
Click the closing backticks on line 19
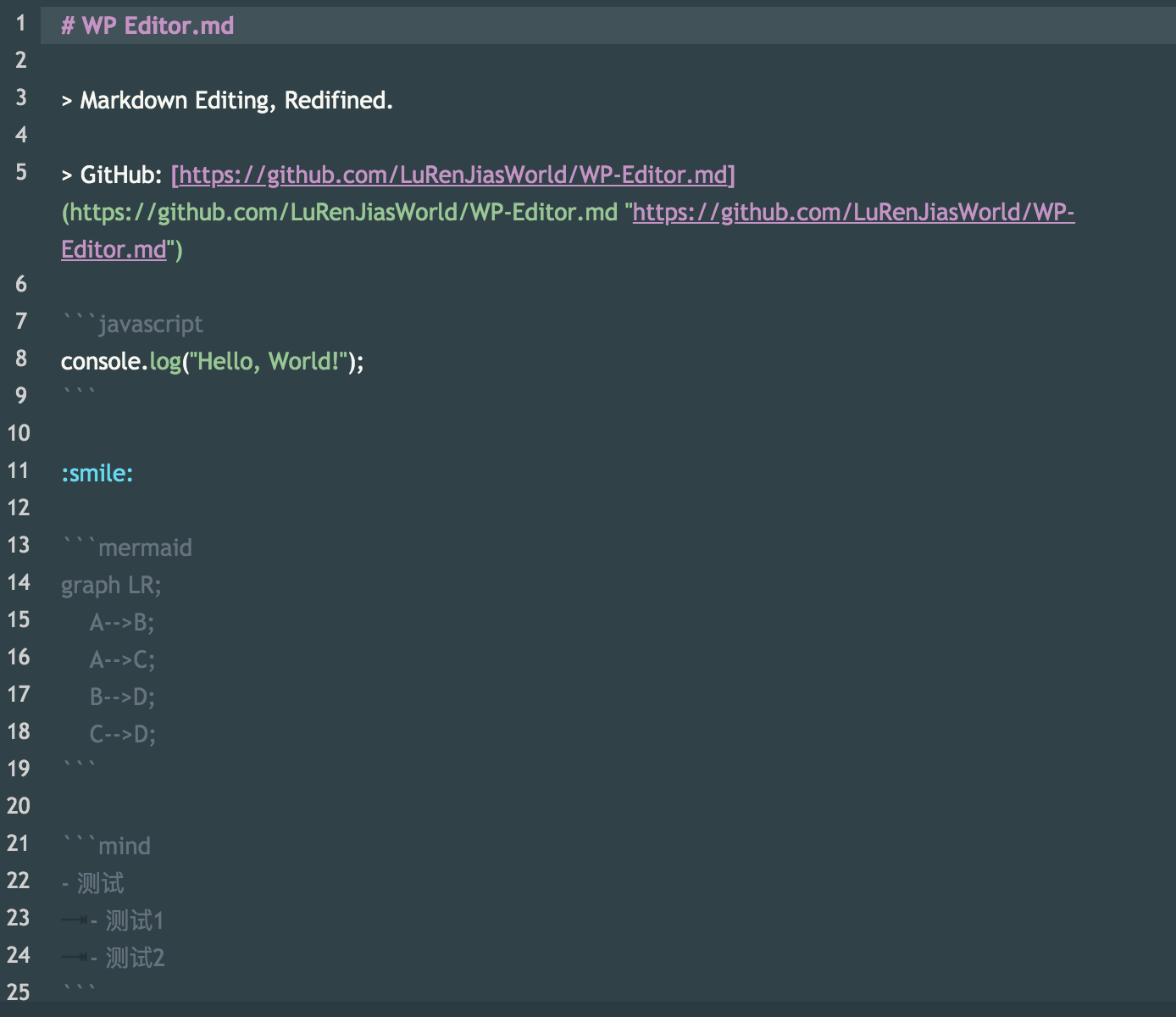coord(79,766)
